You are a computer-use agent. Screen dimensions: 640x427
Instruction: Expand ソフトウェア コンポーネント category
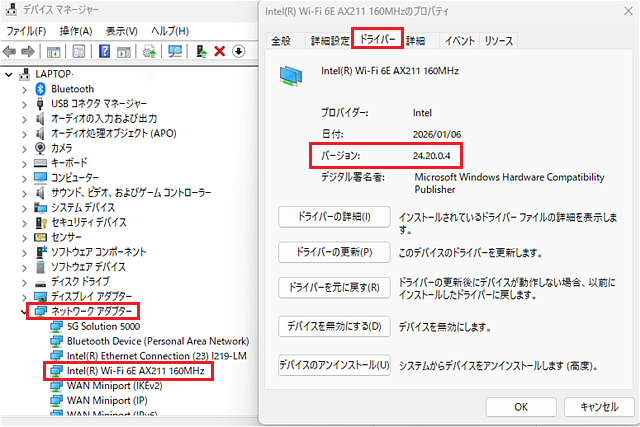click(x=24, y=253)
